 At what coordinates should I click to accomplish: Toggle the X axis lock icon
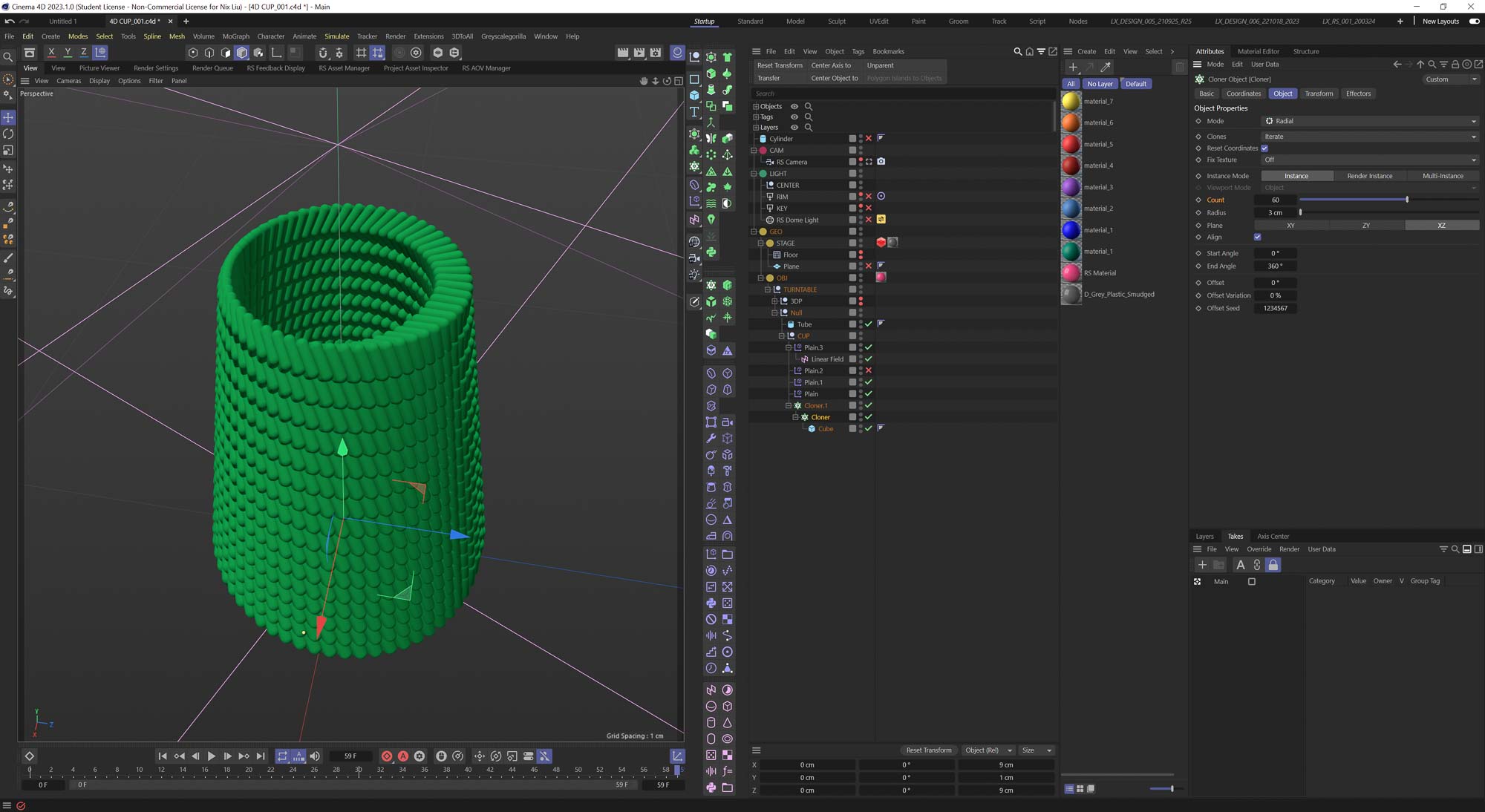[x=51, y=52]
